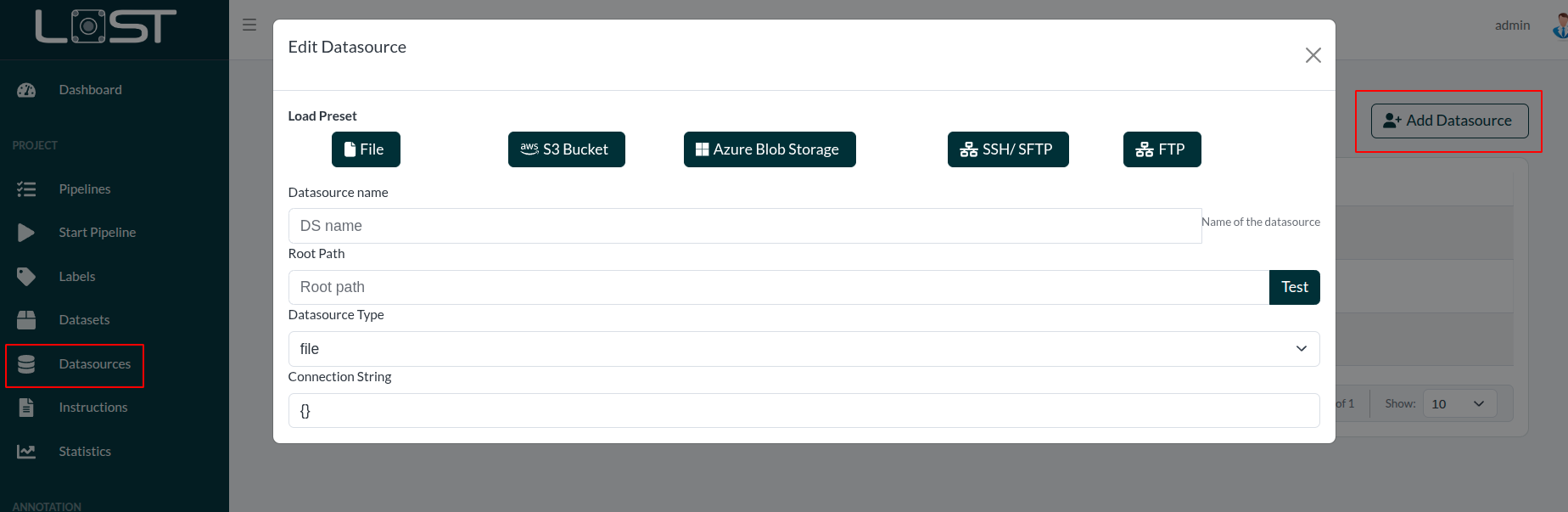Select the SSH/SFTP preset

1007,149
